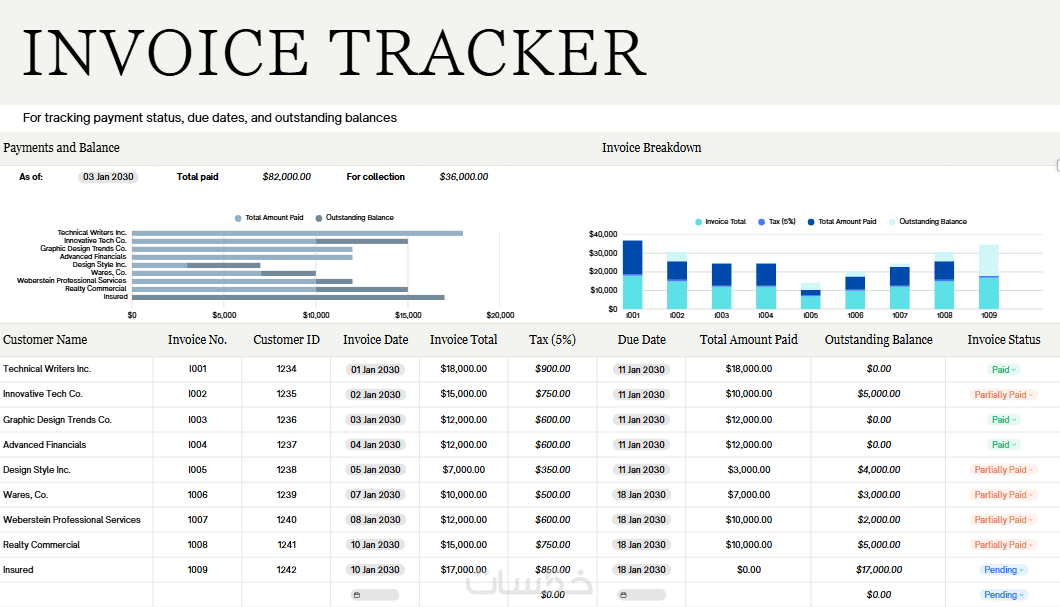Image resolution: width=1060 pixels, height=607 pixels.
Task: Select invoice date 02 Jan 2030 chip
Action: 375,395
